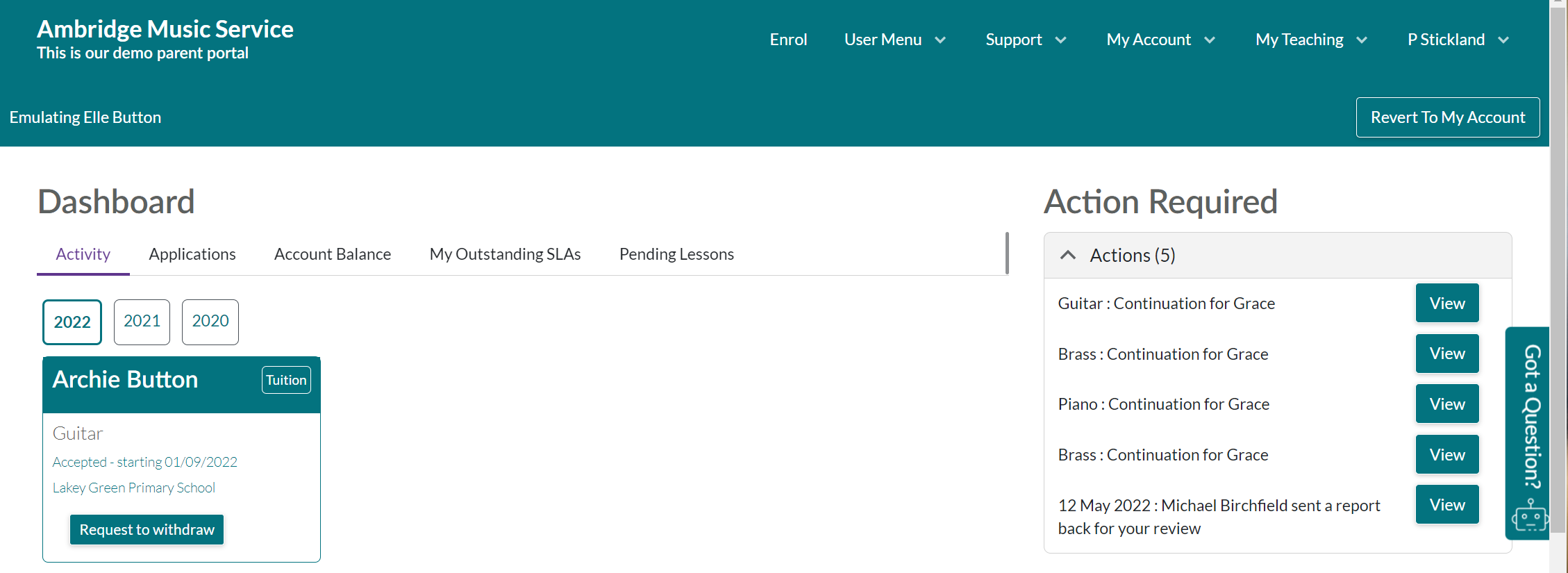
Task: Open the User Menu dropdown
Action: pos(895,40)
